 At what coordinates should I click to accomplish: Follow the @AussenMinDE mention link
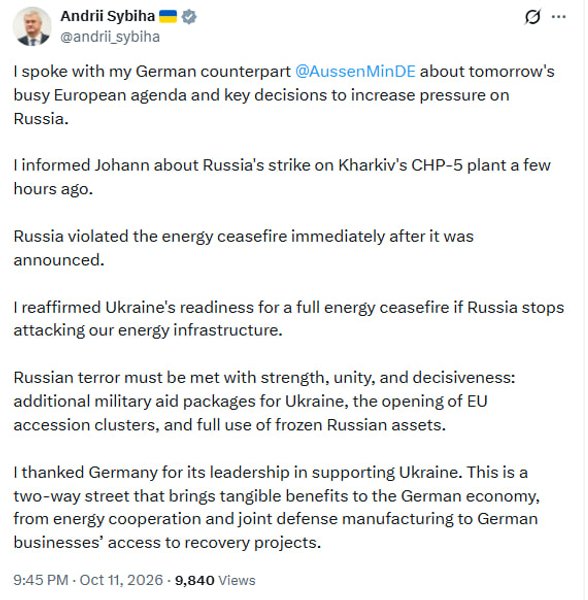click(x=355, y=72)
